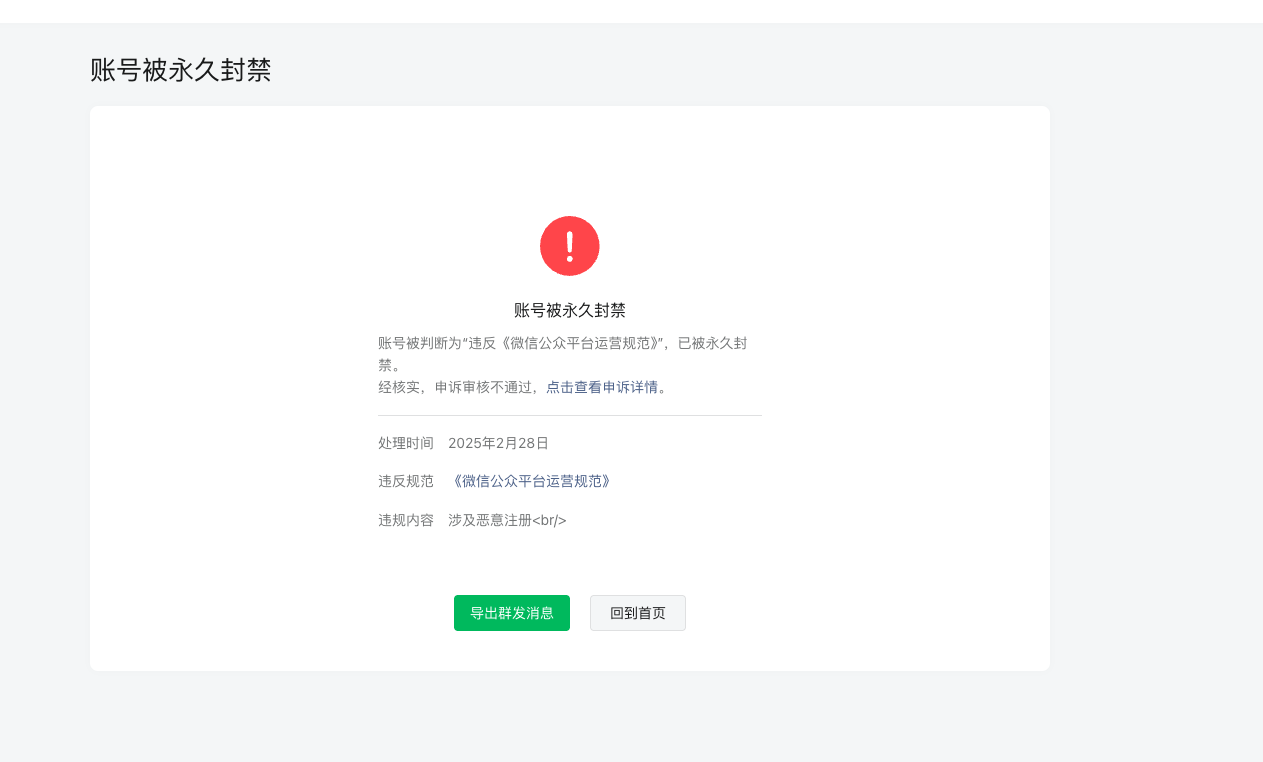The image size is (1263, 762).
Task: Open the 点击查看申诉详情 link
Action: (x=602, y=387)
